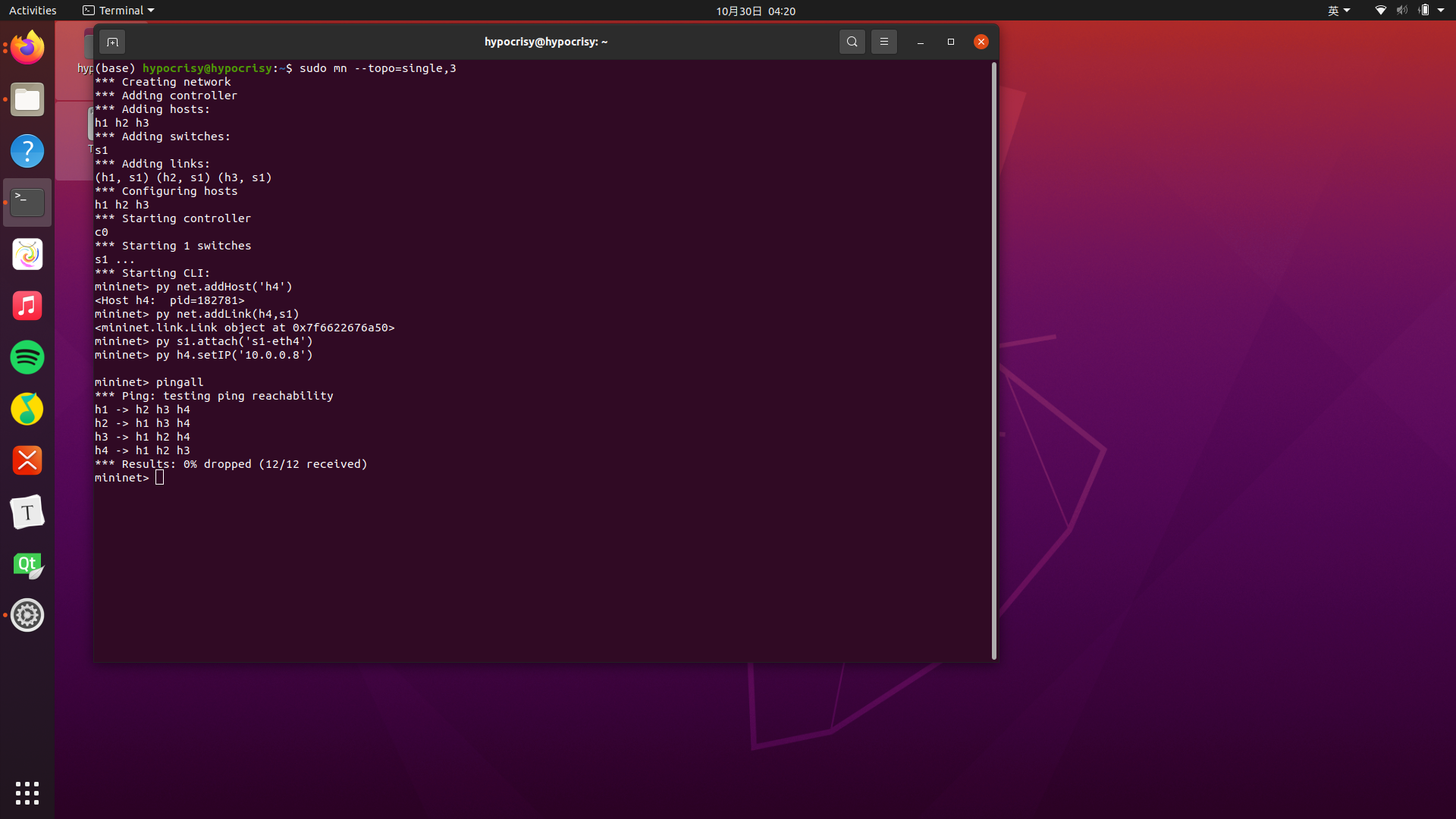Expand the Terminal app menu
The image size is (1456, 819).
[x=119, y=11]
